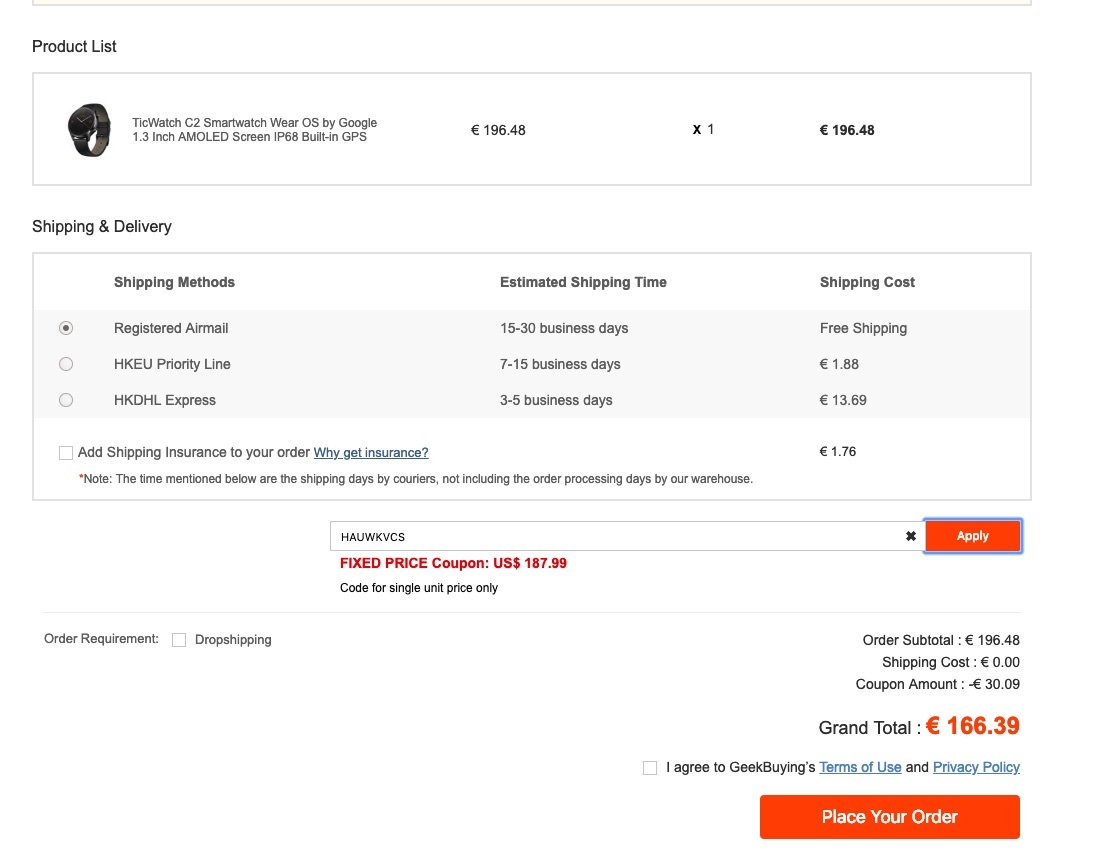Click the € 13.69 shipping cost
This screenshot has width=1098, height=851.
click(843, 400)
